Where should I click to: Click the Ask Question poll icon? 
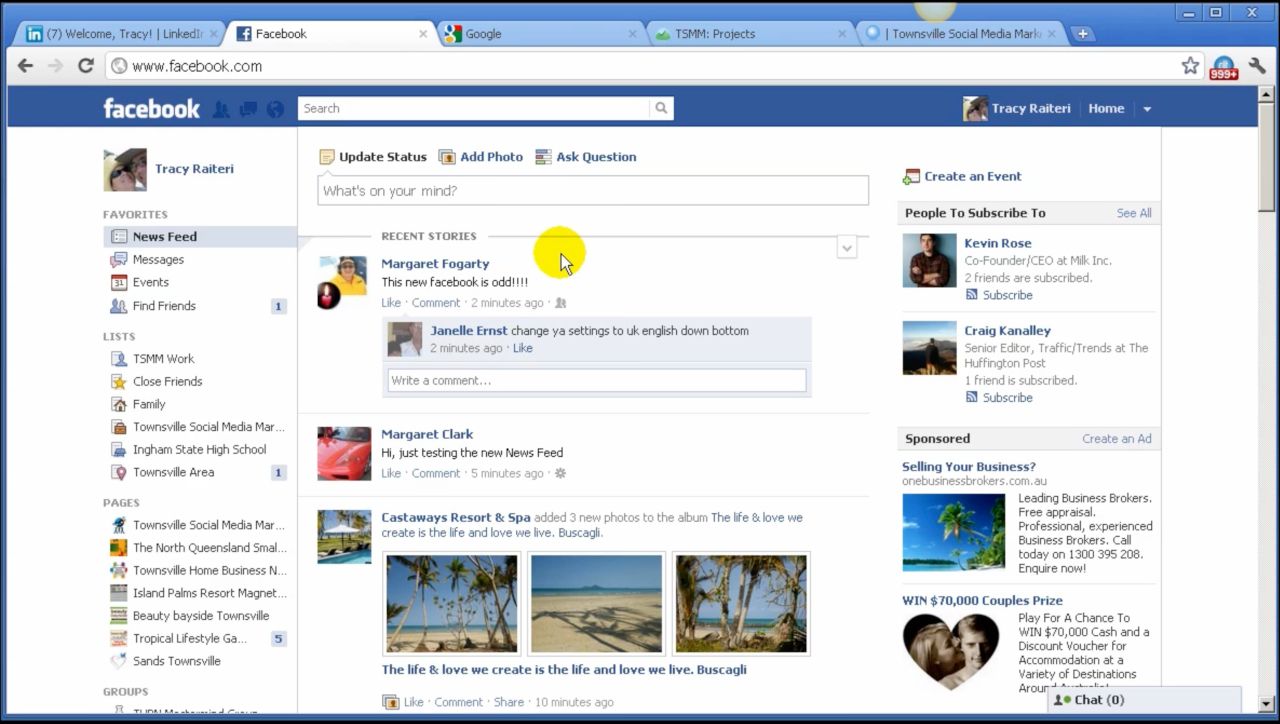pyautogui.click(x=543, y=157)
